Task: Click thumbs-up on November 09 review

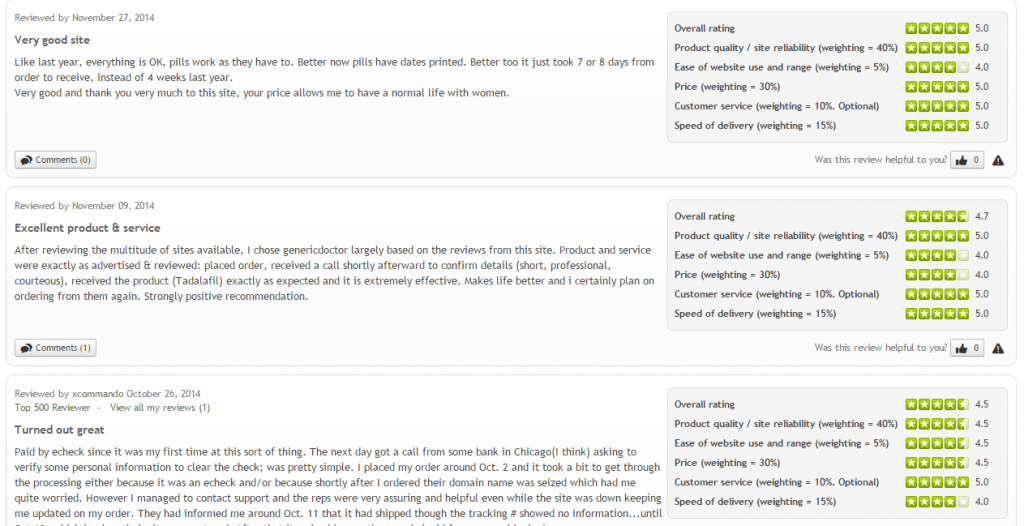Action: [x=967, y=348]
